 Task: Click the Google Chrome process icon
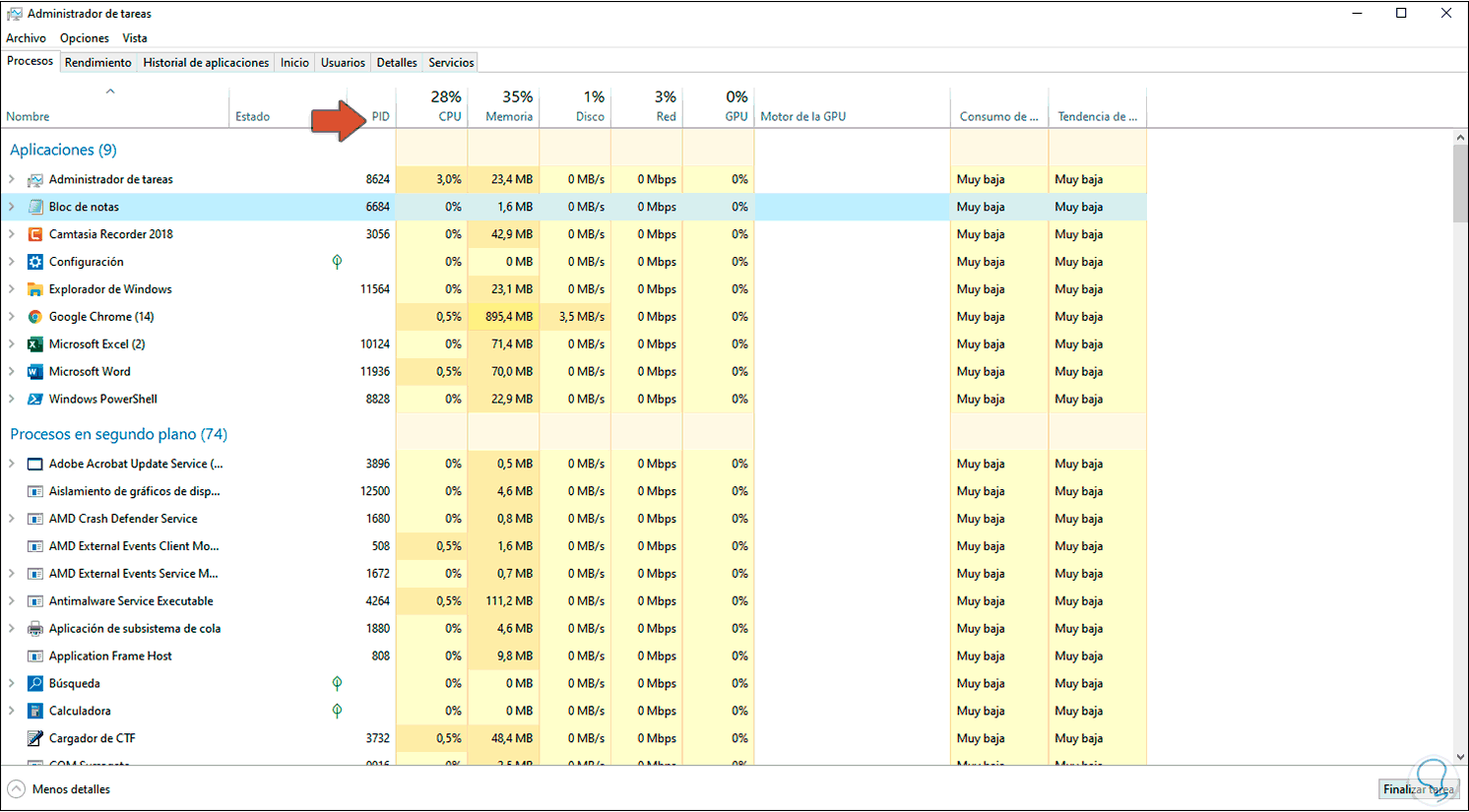(35, 317)
